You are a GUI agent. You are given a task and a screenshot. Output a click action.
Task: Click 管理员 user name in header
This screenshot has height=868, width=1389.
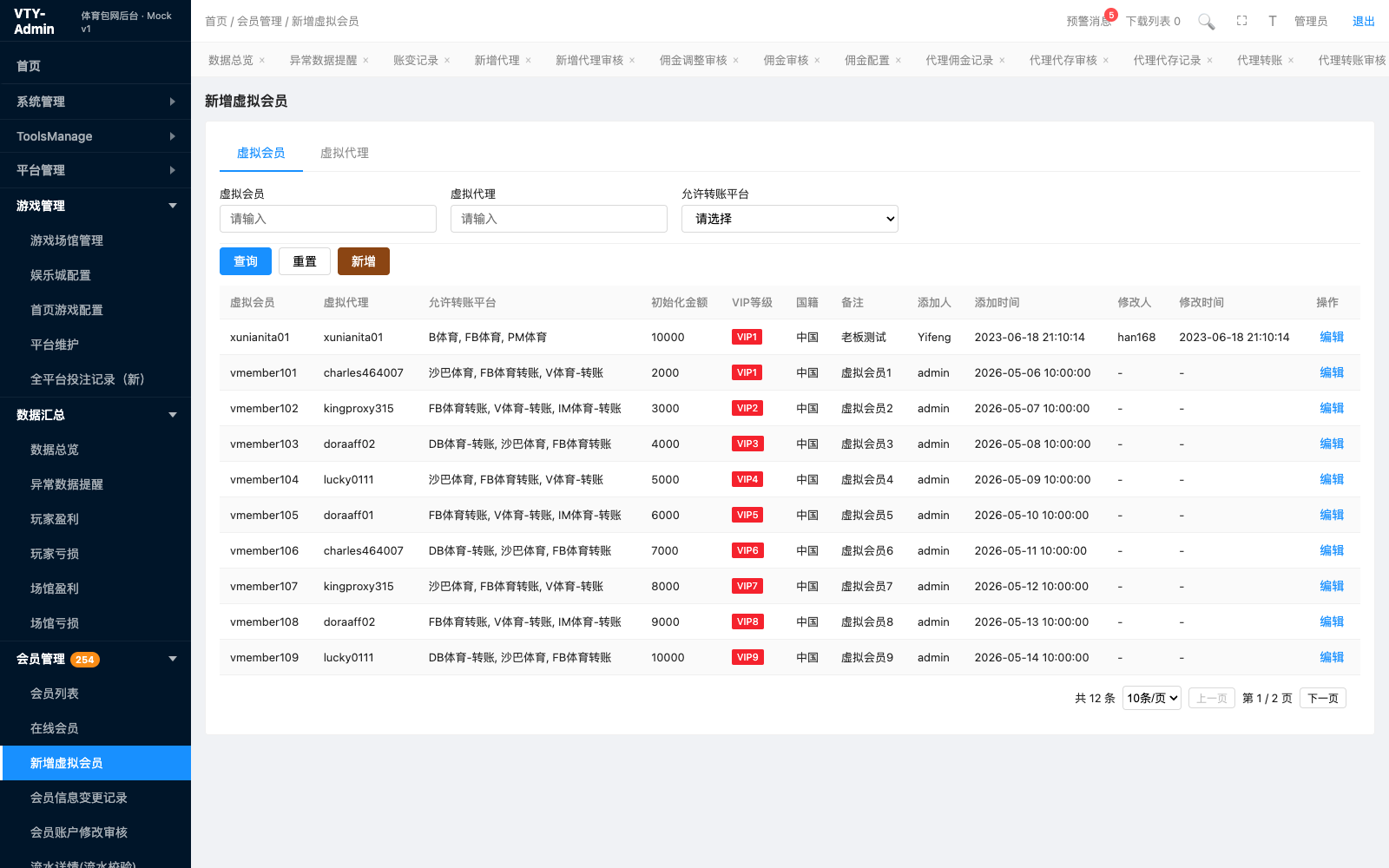[x=1311, y=21]
